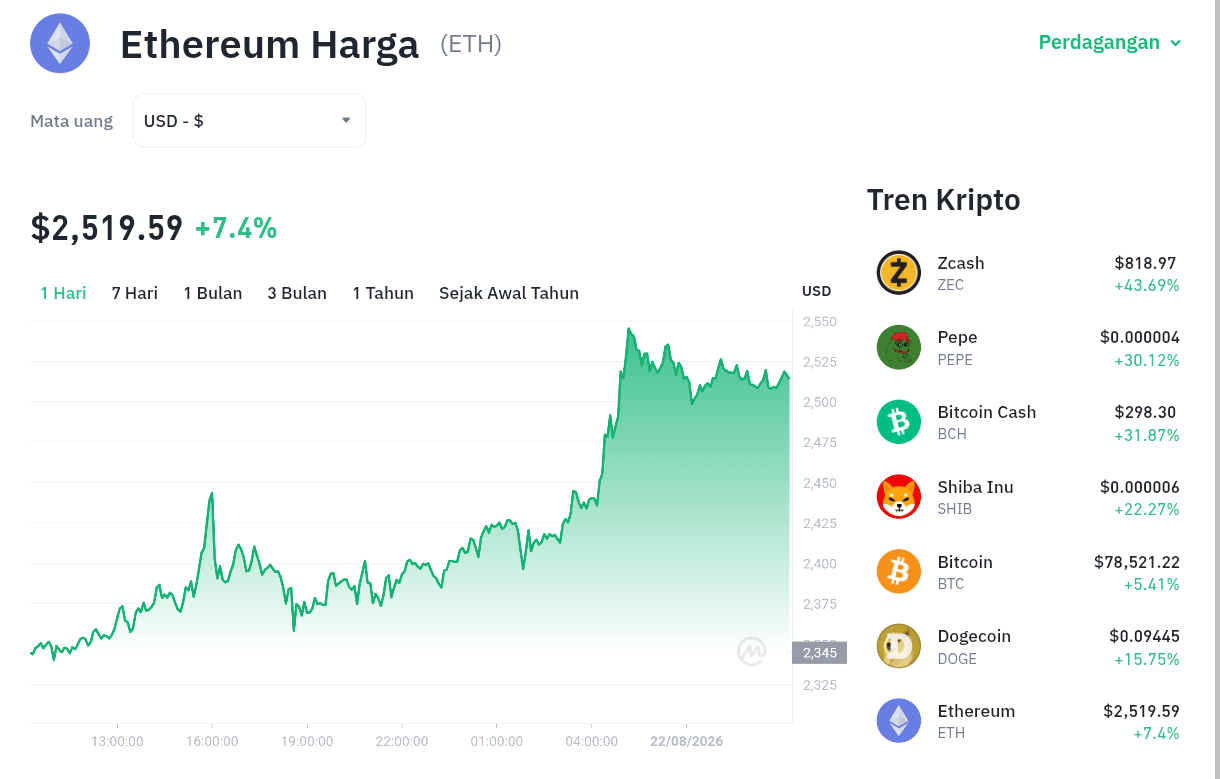
Task: Click the orange Bitcoin icon
Action: (898, 571)
